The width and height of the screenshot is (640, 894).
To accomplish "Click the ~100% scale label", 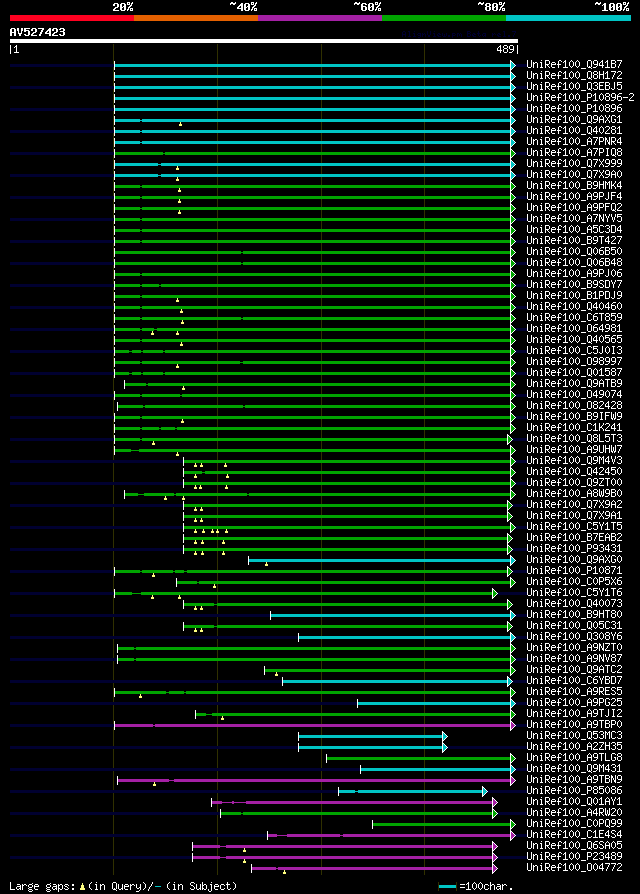I will (612, 7).
